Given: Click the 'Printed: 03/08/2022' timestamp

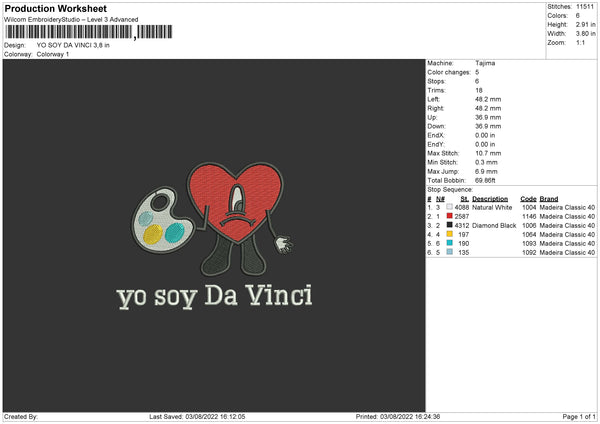Looking at the screenshot, I should [x=398, y=417].
